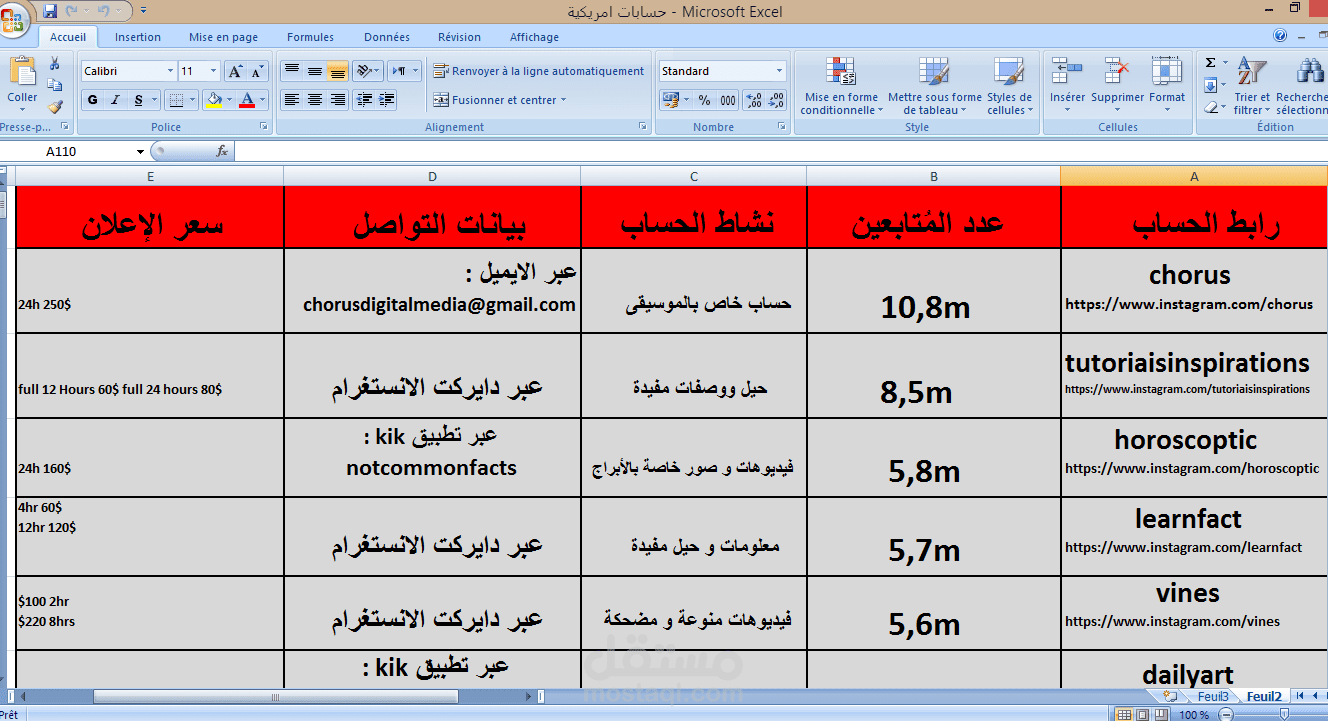Switch to the Formules ribbon tab
The height and width of the screenshot is (721, 1328).
310,36
